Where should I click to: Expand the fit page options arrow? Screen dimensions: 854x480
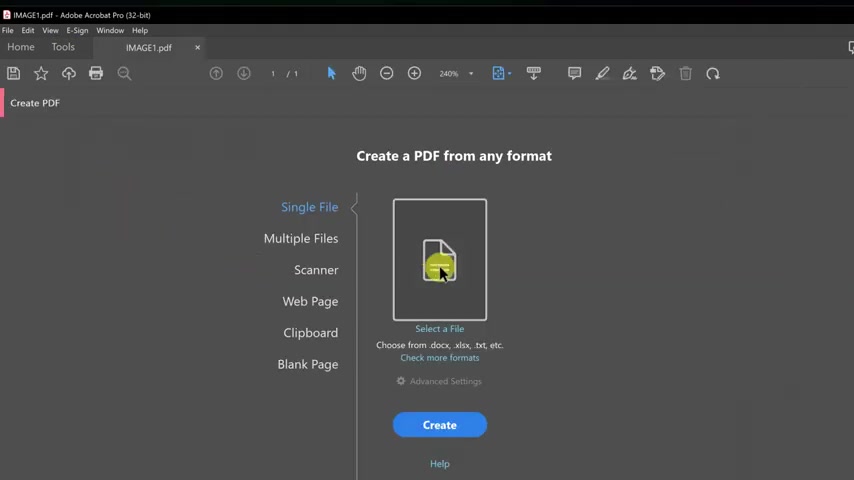tap(510, 74)
